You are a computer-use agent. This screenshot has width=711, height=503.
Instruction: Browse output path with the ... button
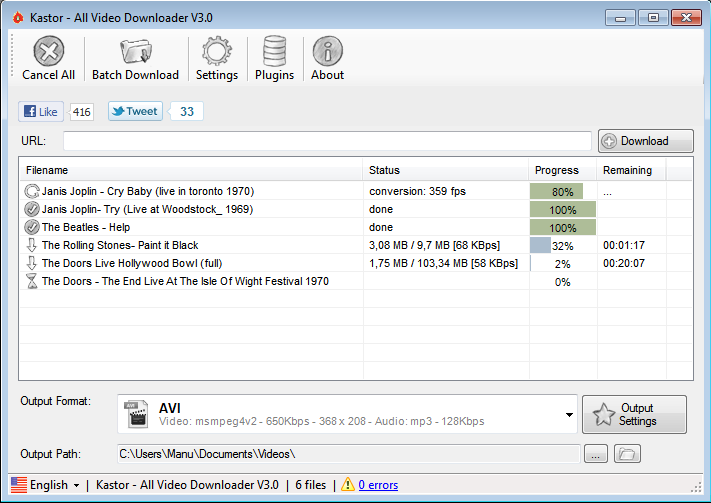595,454
